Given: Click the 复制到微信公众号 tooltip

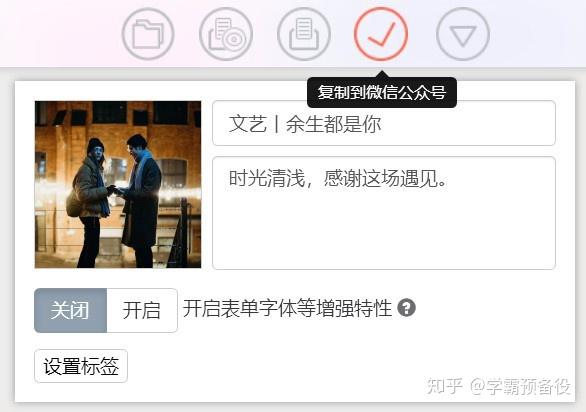Looking at the screenshot, I should [x=382, y=92].
